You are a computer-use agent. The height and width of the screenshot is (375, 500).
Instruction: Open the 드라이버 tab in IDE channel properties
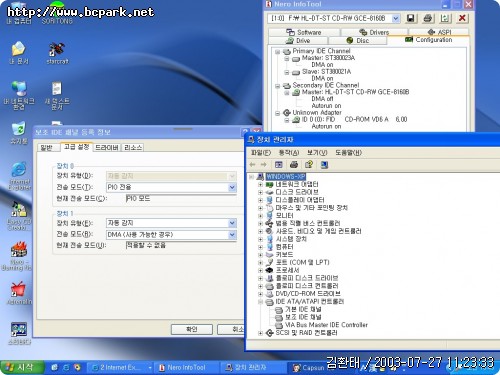(x=106, y=148)
